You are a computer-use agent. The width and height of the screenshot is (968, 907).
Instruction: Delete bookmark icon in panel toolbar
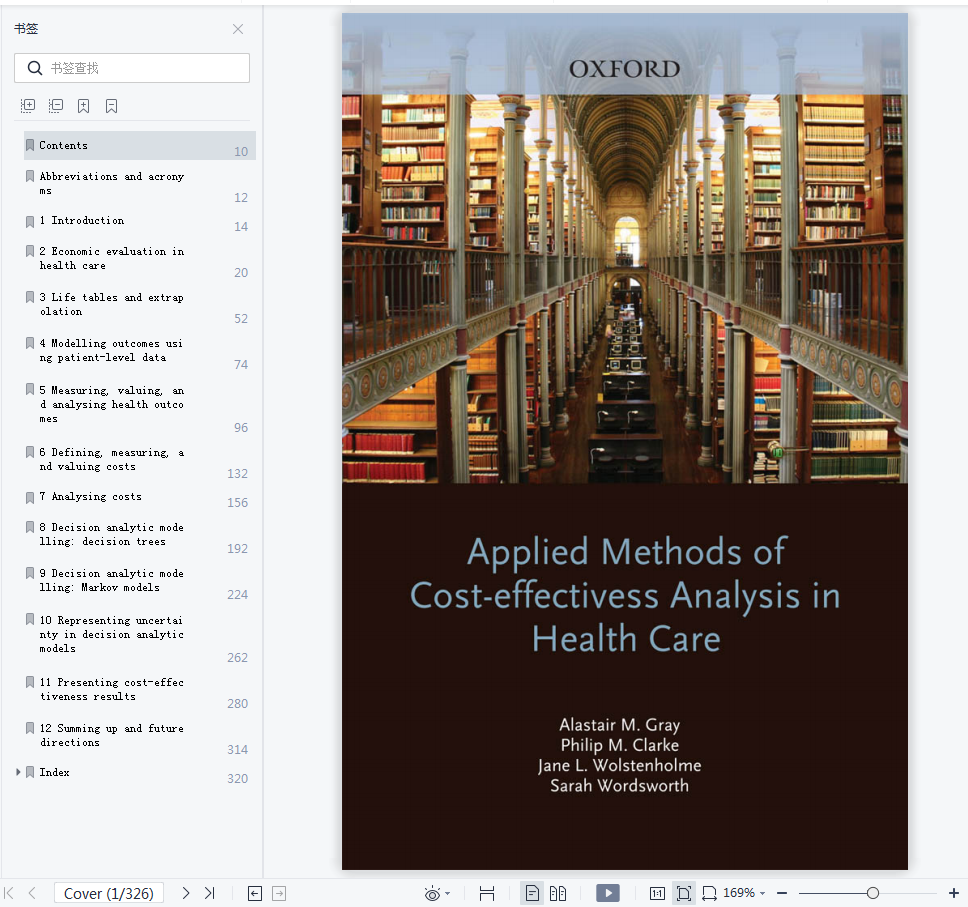point(111,106)
